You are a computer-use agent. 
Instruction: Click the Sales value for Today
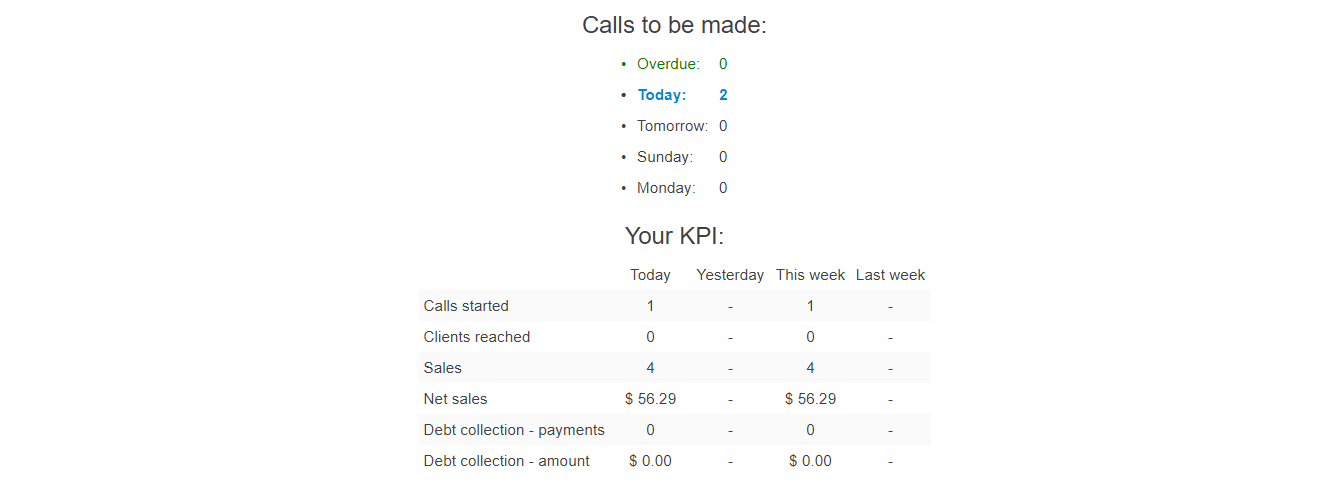(x=650, y=368)
